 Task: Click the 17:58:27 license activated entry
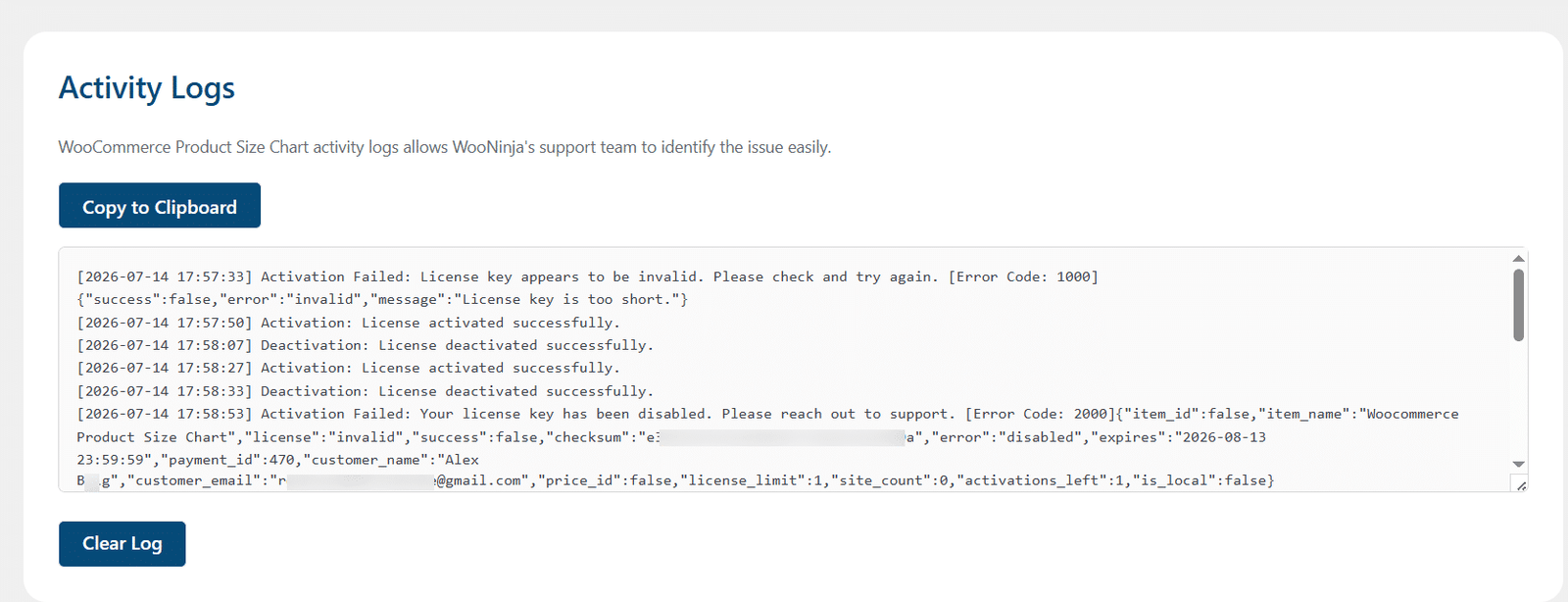pyautogui.click(x=349, y=368)
